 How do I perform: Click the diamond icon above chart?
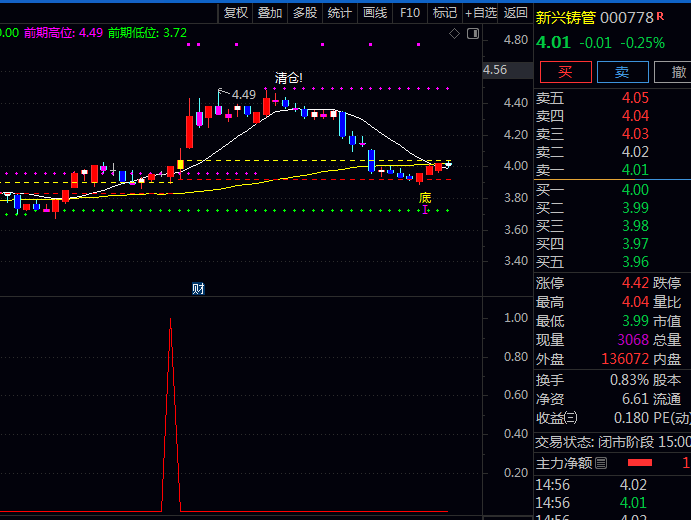coord(454,33)
